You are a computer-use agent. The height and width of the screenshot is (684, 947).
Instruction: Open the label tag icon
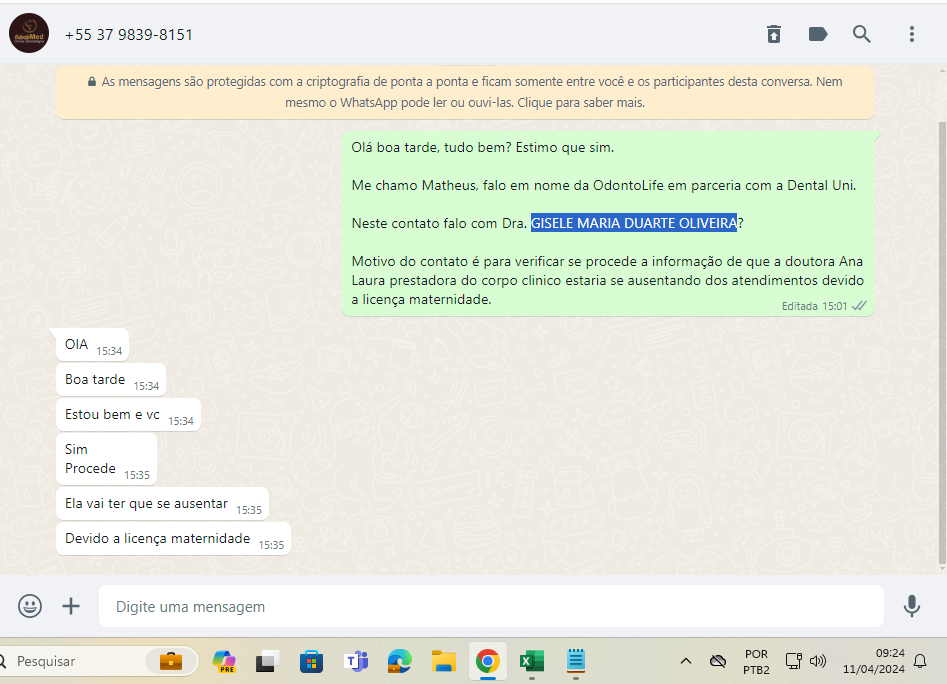(x=818, y=34)
